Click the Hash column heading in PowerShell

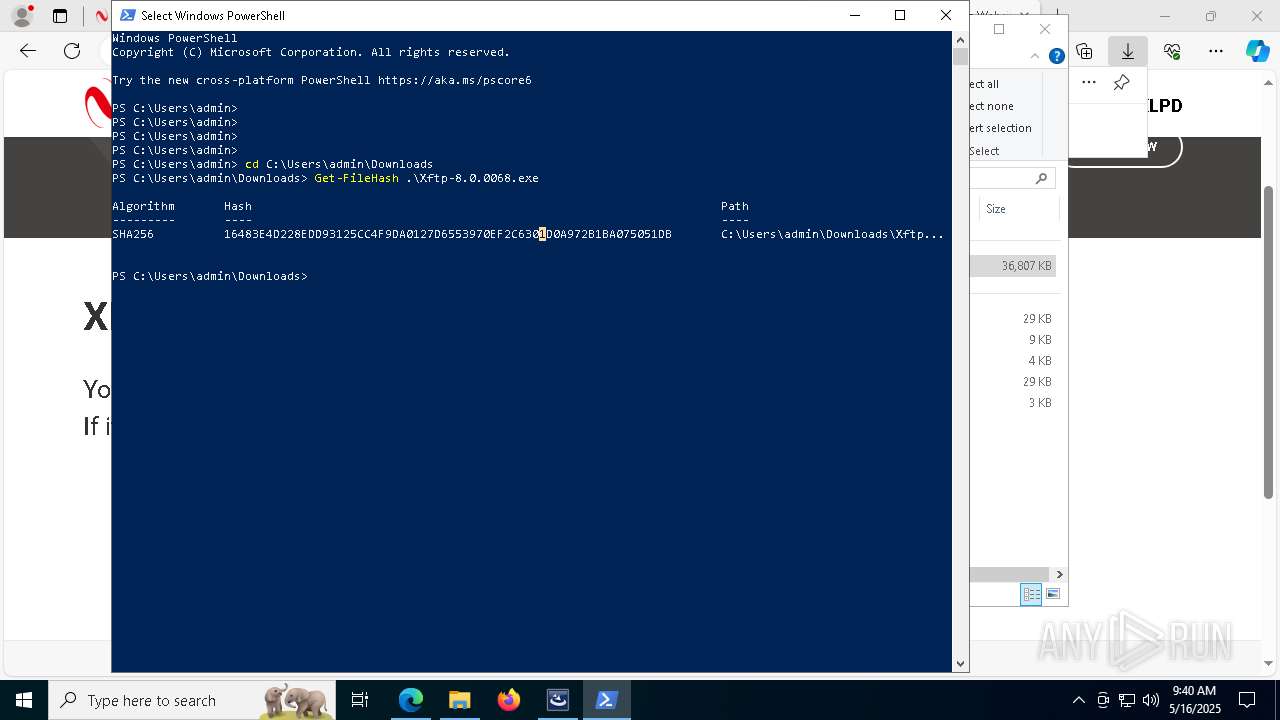click(x=238, y=206)
